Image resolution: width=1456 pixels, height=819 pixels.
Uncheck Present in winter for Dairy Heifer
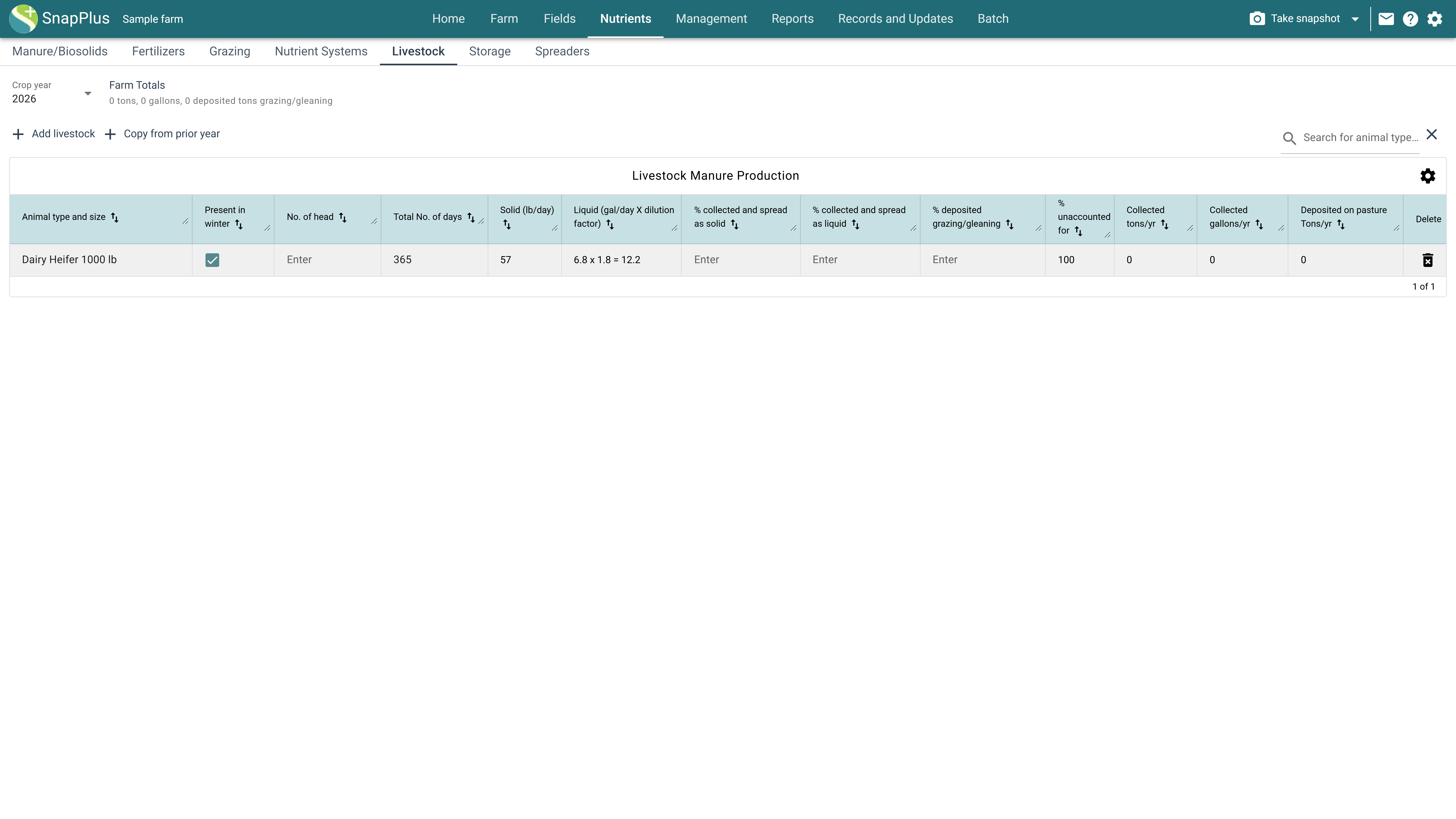pyautogui.click(x=212, y=260)
